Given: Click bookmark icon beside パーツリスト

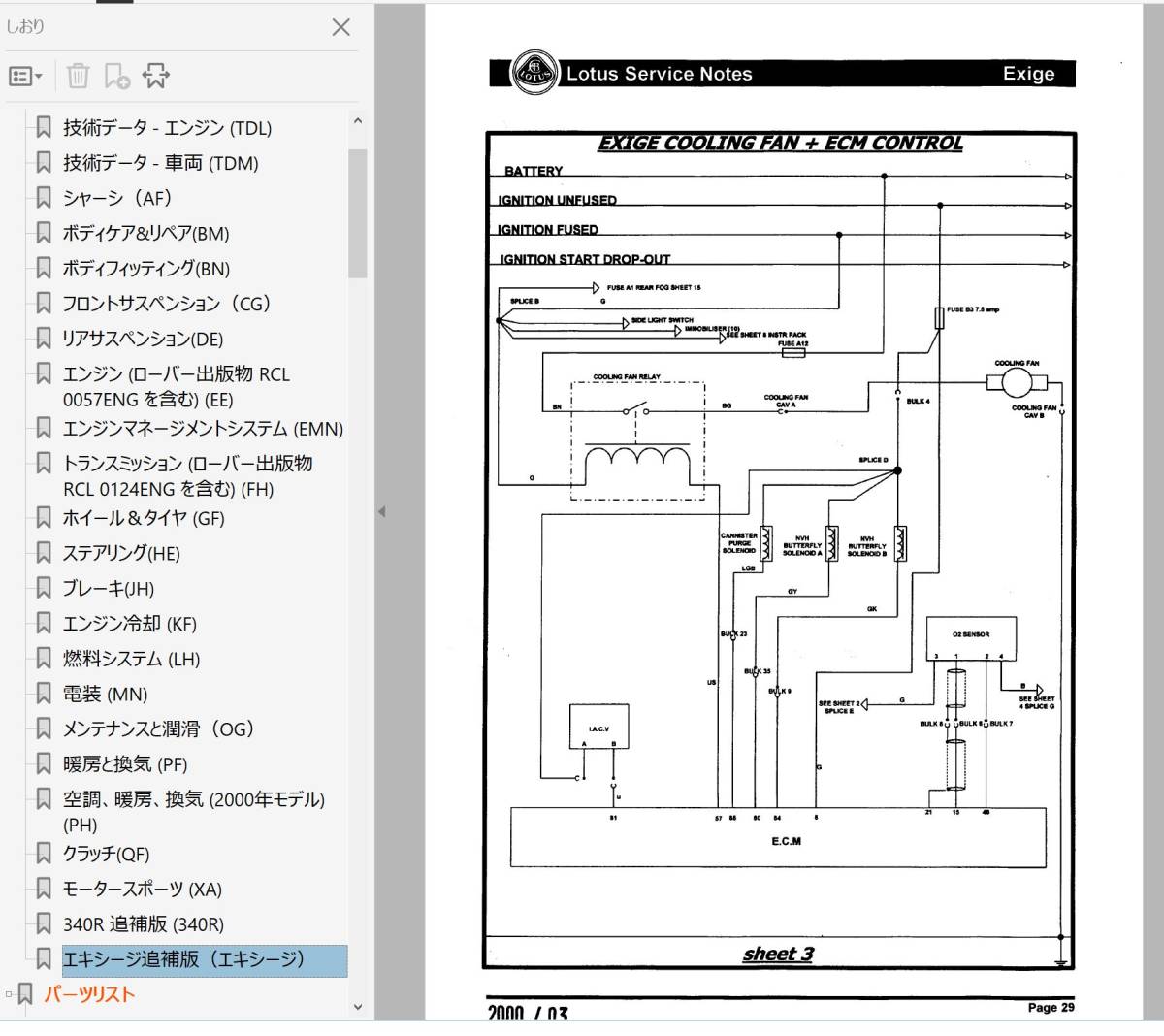Looking at the screenshot, I should click(x=26, y=994).
